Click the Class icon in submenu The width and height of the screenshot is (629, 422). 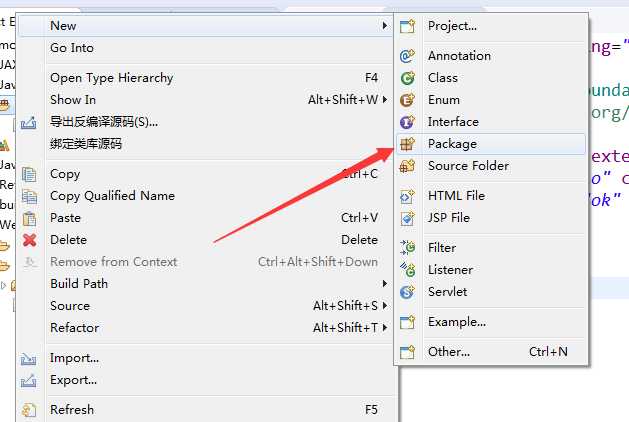[407, 78]
